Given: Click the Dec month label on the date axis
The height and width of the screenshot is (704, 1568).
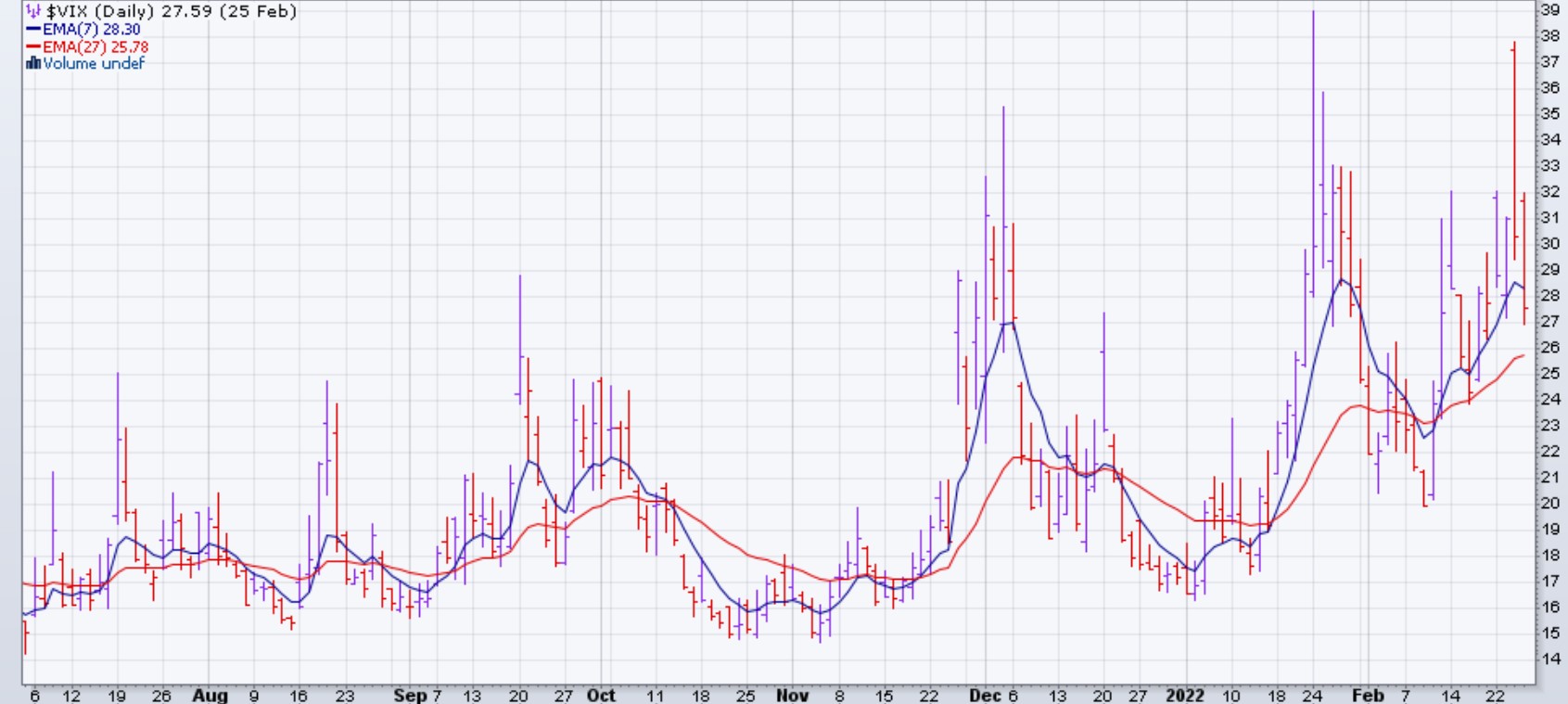Looking at the screenshot, I should pos(980,695).
